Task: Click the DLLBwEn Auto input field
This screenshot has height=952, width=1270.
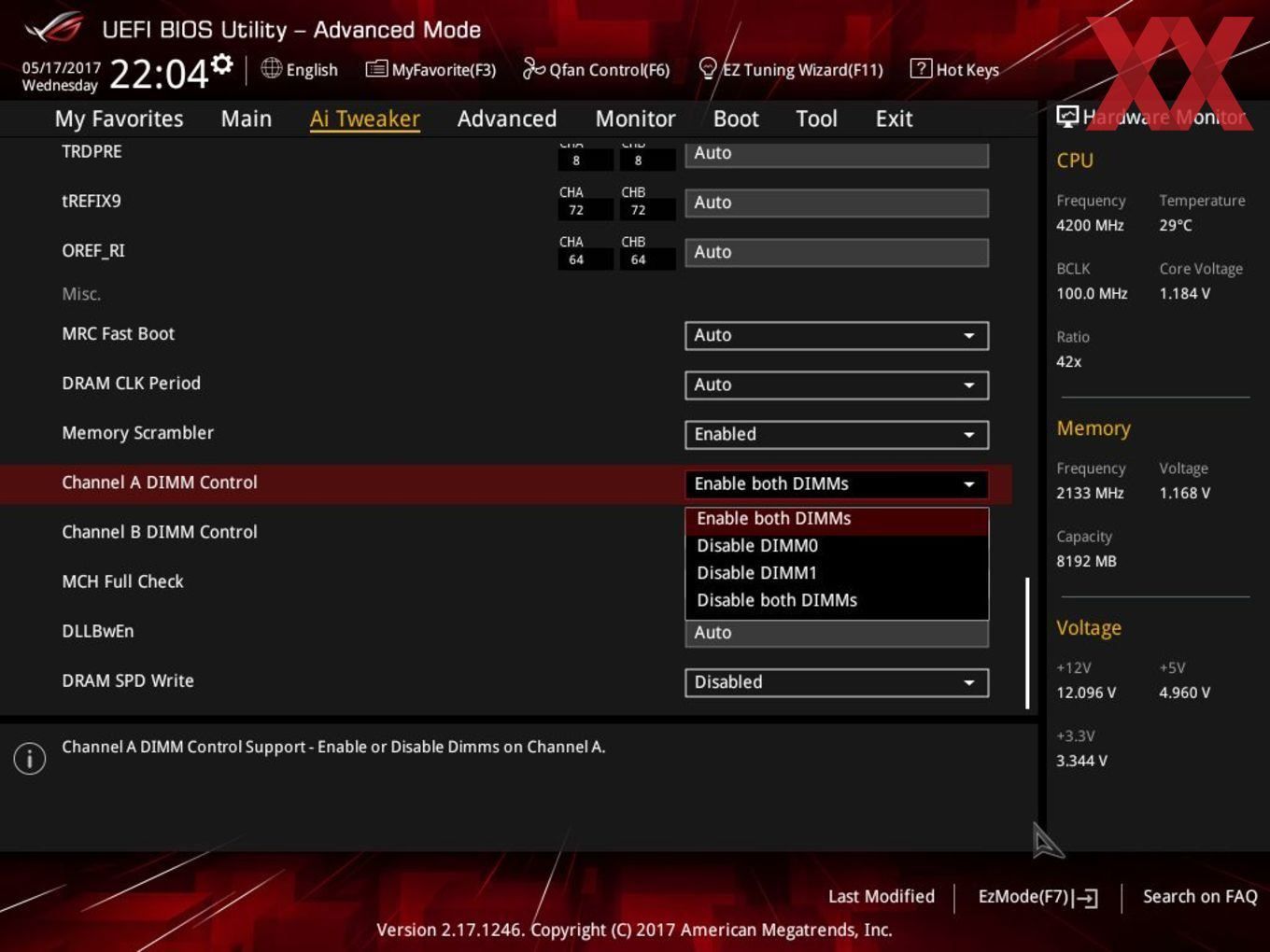Action: 837,634
